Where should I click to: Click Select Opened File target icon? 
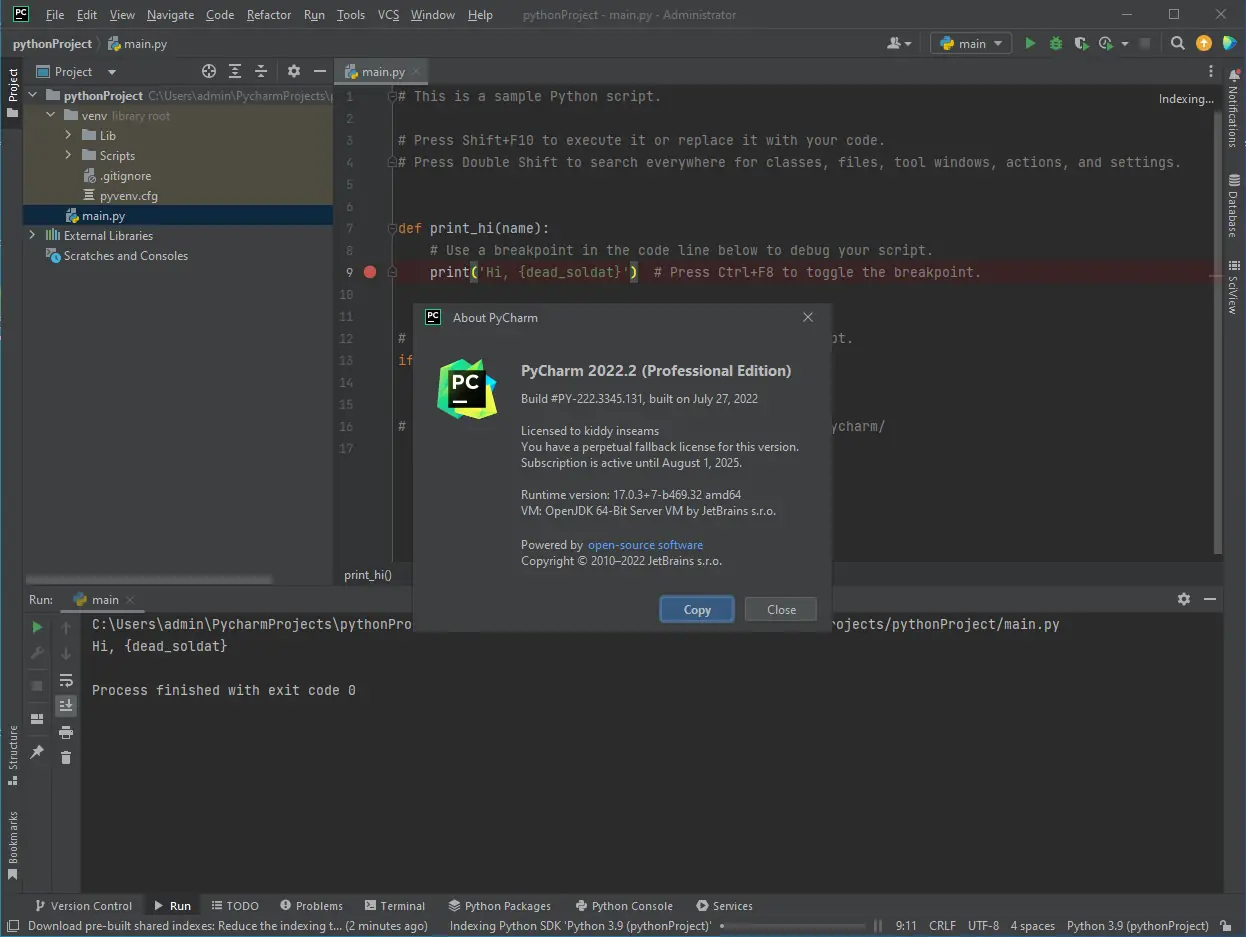209,71
